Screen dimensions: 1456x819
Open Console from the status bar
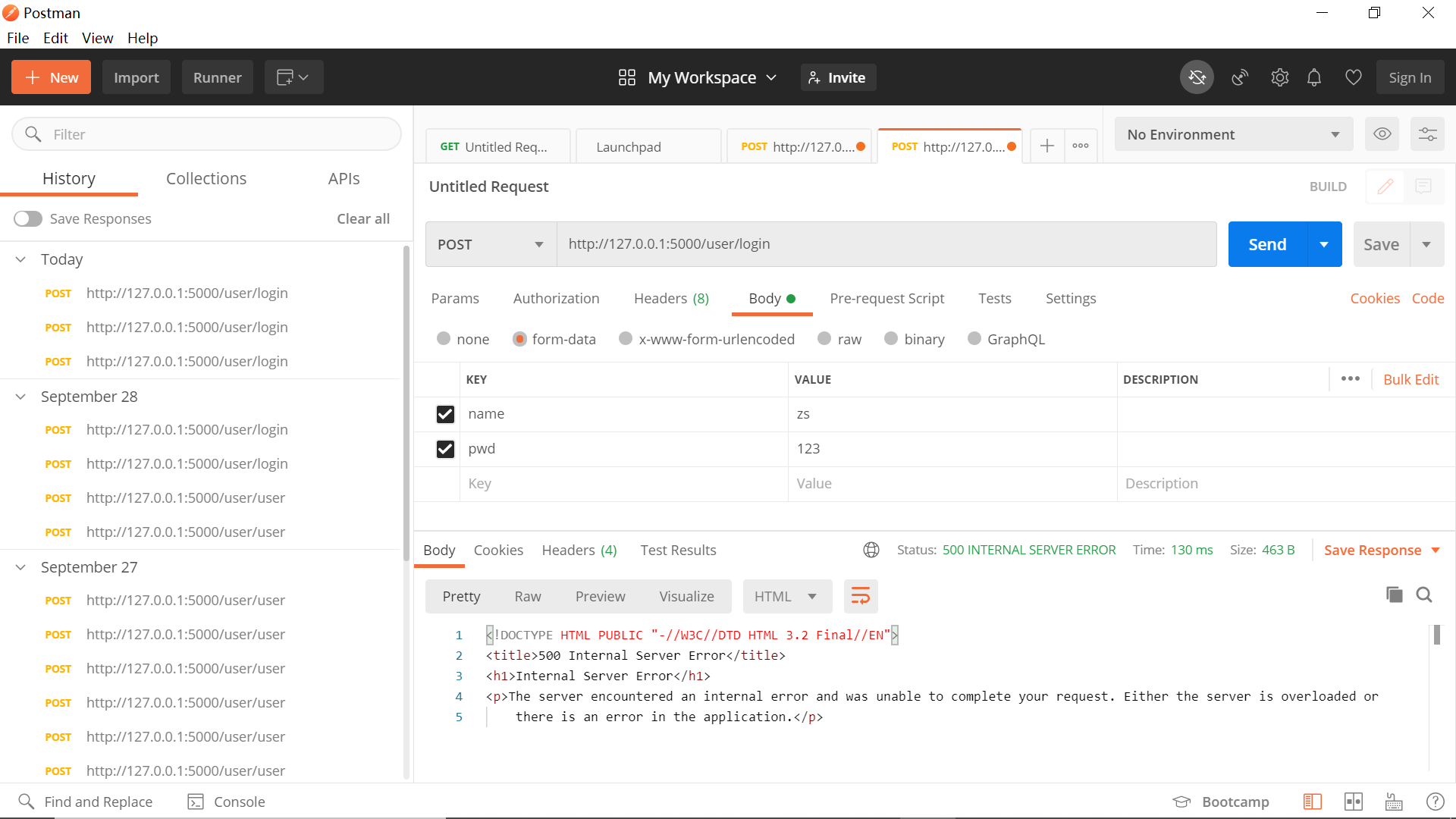pos(226,802)
